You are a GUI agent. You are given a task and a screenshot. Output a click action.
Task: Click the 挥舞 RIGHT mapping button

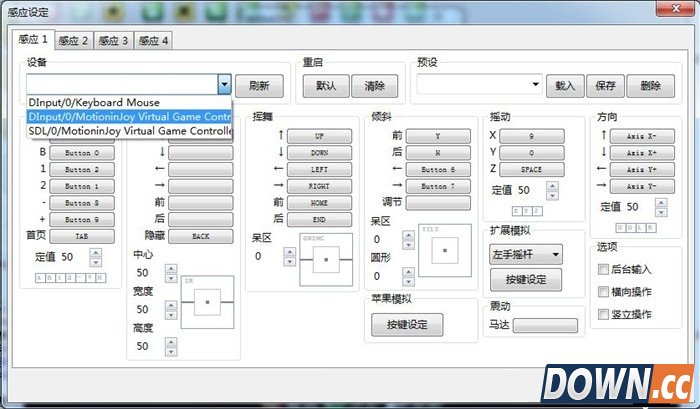coord(319,186)
